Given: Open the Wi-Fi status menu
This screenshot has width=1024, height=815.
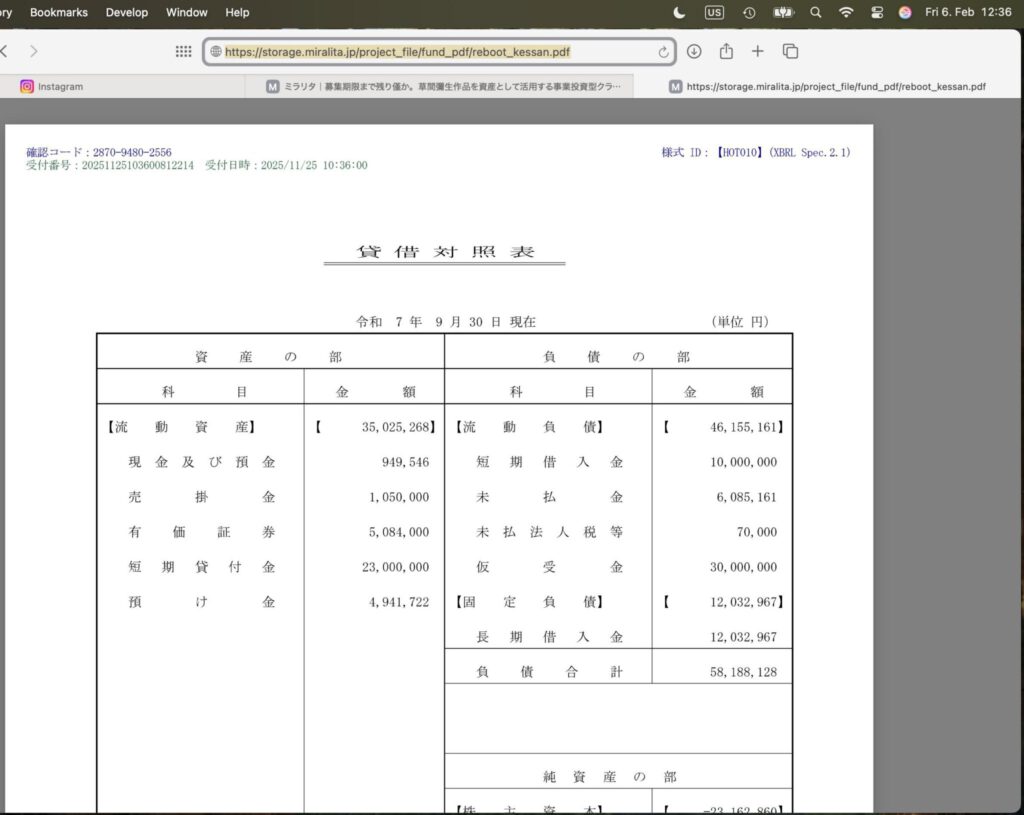Looking at the screenshot, I should (846, 12).
